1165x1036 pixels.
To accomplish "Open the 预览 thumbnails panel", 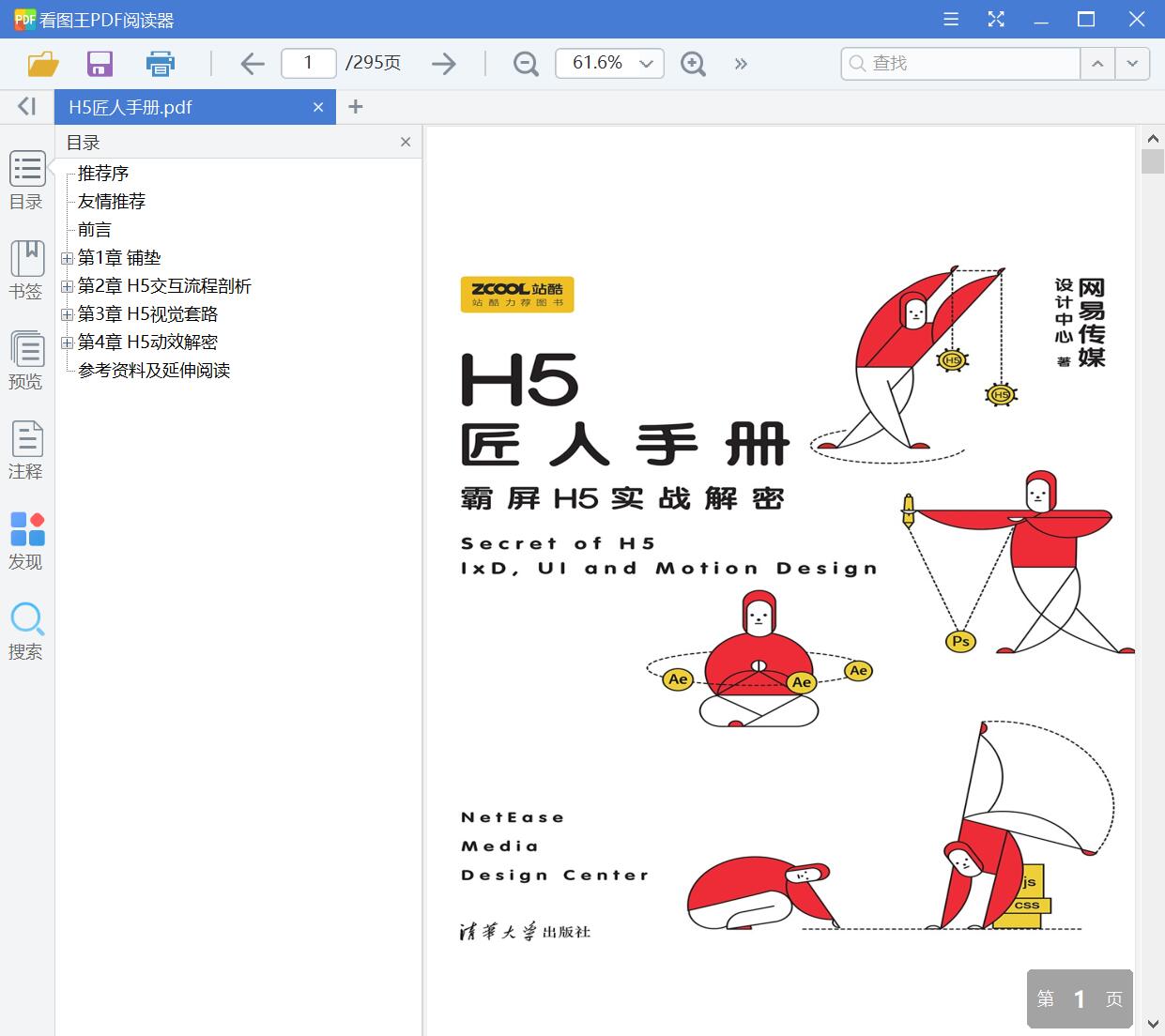I will pos(26,360).
